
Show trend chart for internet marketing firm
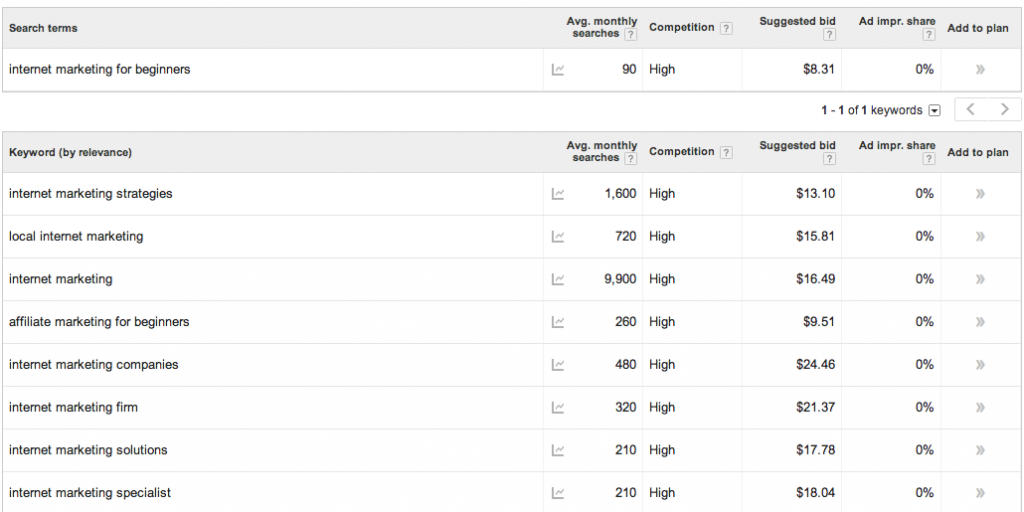[558, 408]
